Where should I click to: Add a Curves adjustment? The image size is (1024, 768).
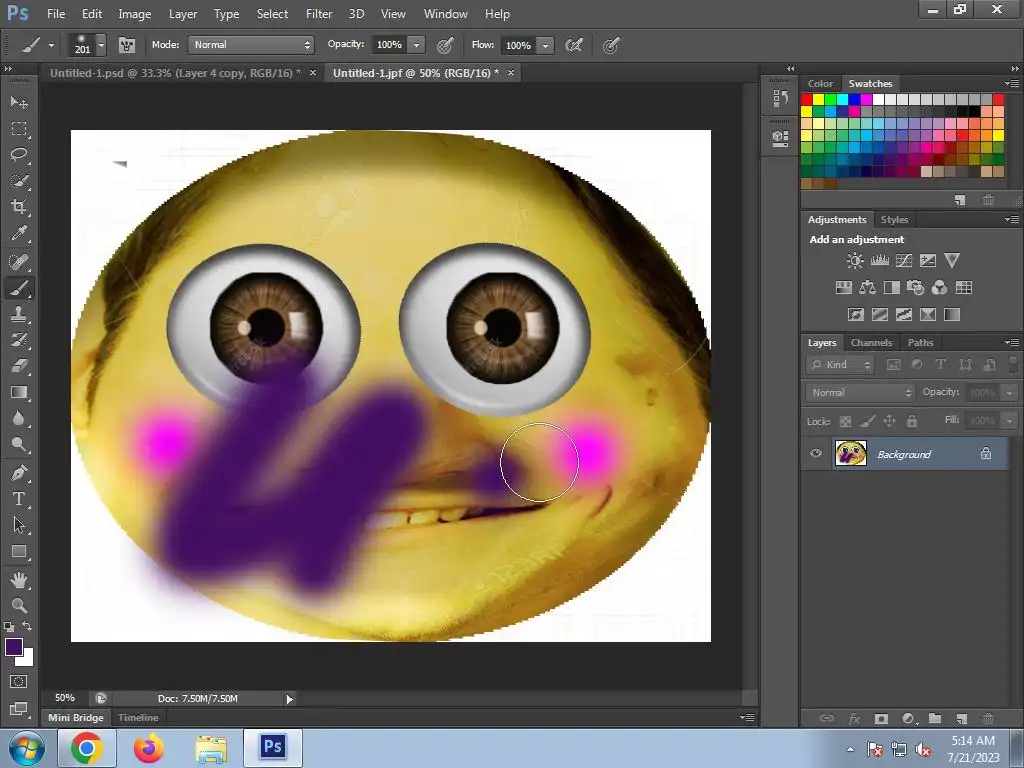pyautogui.click(x=904, y=261)
